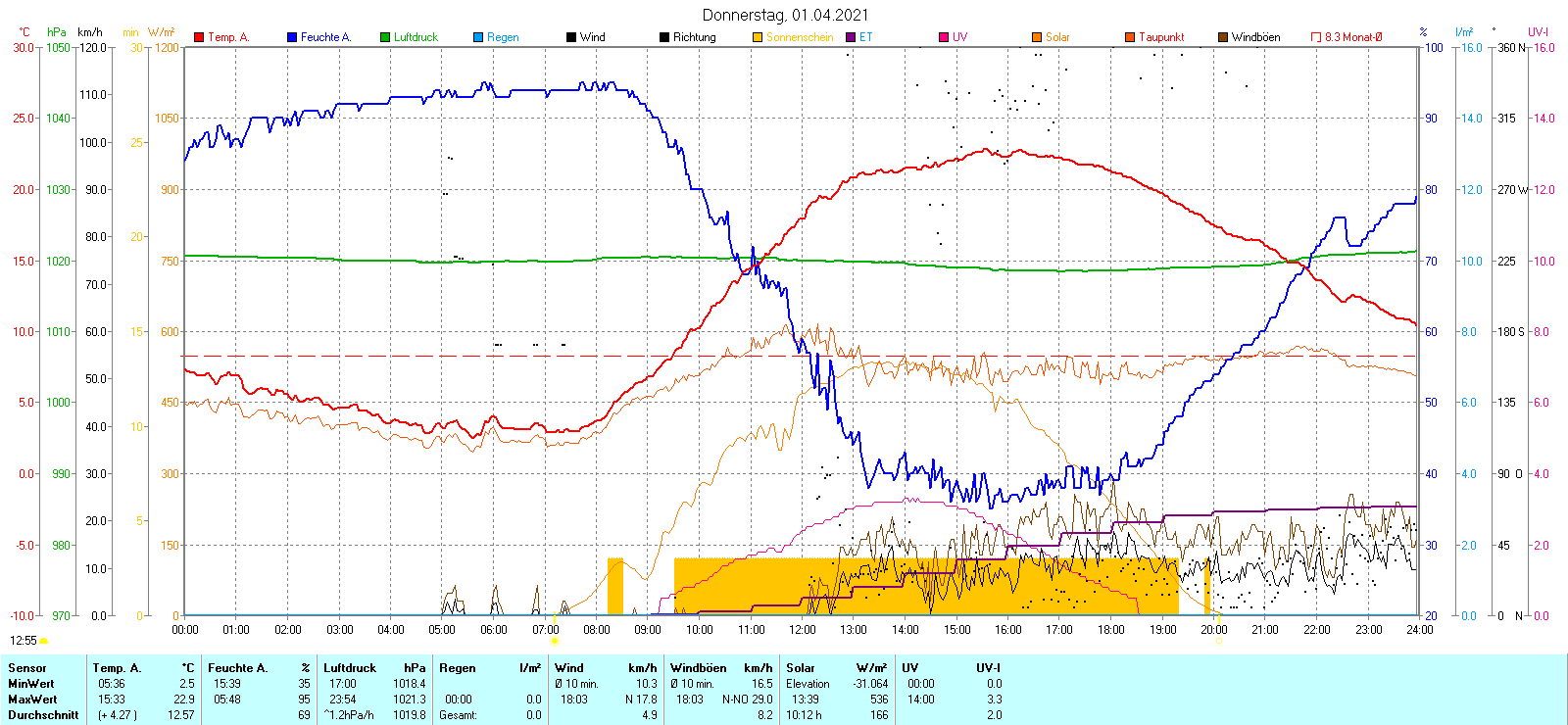
Task: Click the green Luftdruck legend swatch
Action: click(x=385, y=37)
